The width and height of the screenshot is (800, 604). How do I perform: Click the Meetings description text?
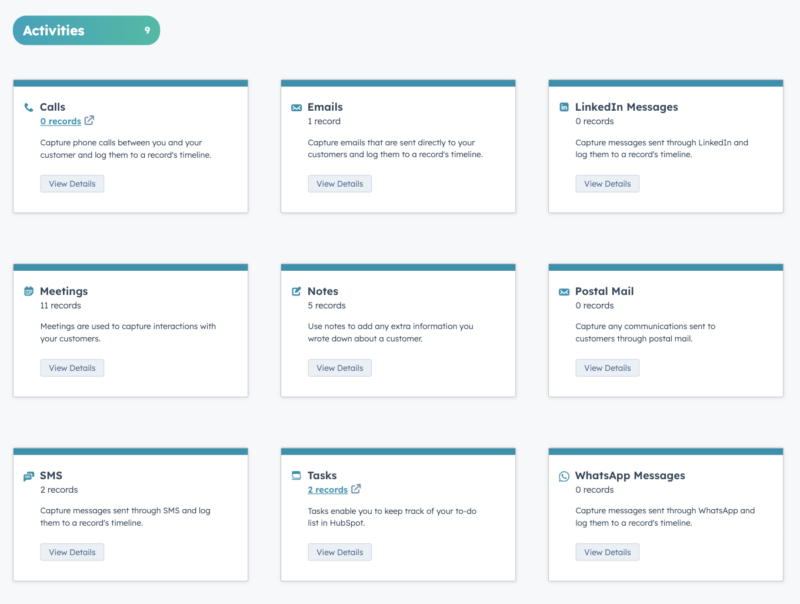click(128, 332)
